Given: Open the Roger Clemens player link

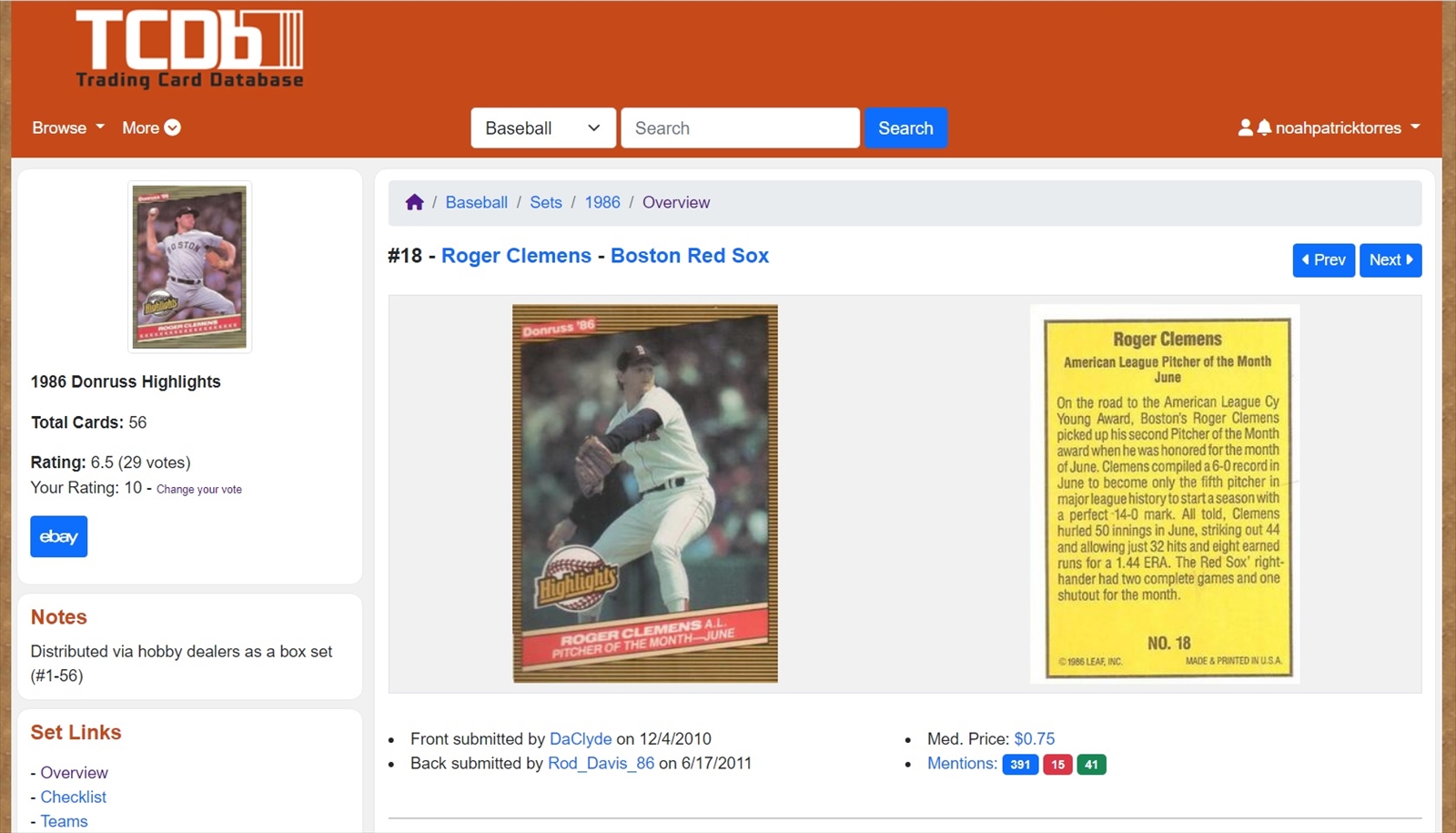Looking at the screenshot, I should [516, 256].
